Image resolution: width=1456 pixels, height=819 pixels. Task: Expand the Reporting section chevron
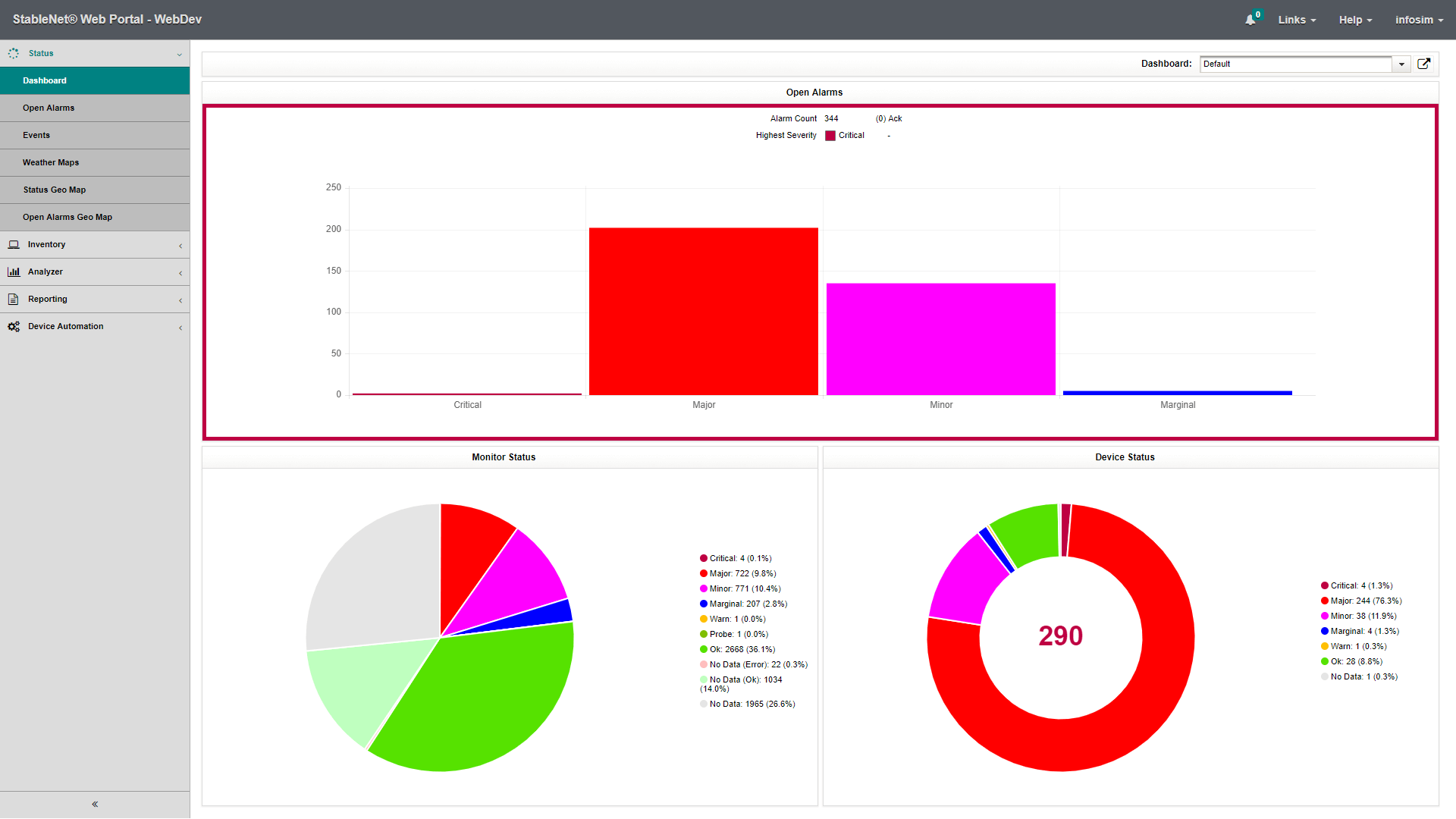pyautogui.click(x=180, y=300)
